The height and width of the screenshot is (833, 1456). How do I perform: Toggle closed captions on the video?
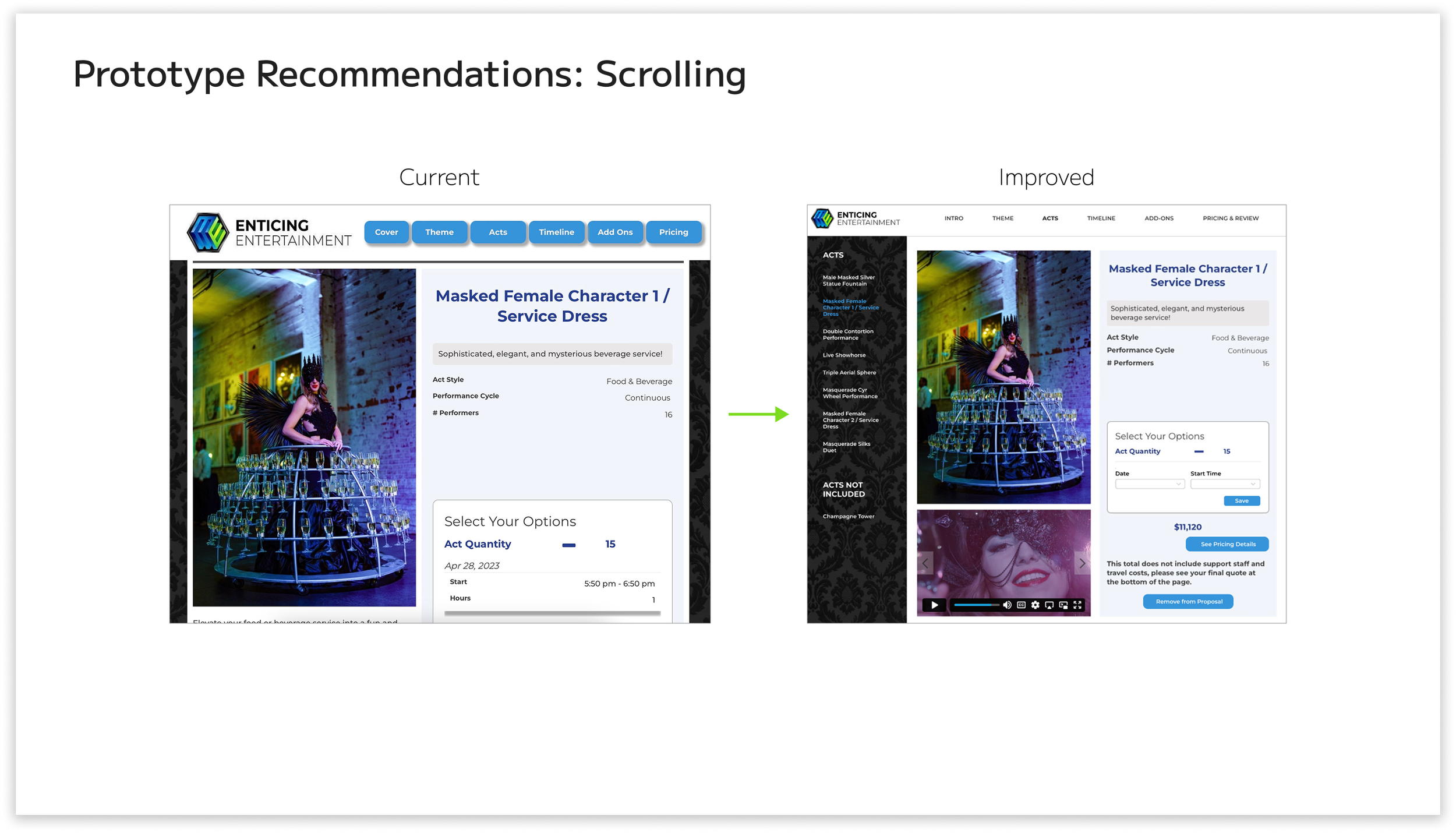point(1021,605)
